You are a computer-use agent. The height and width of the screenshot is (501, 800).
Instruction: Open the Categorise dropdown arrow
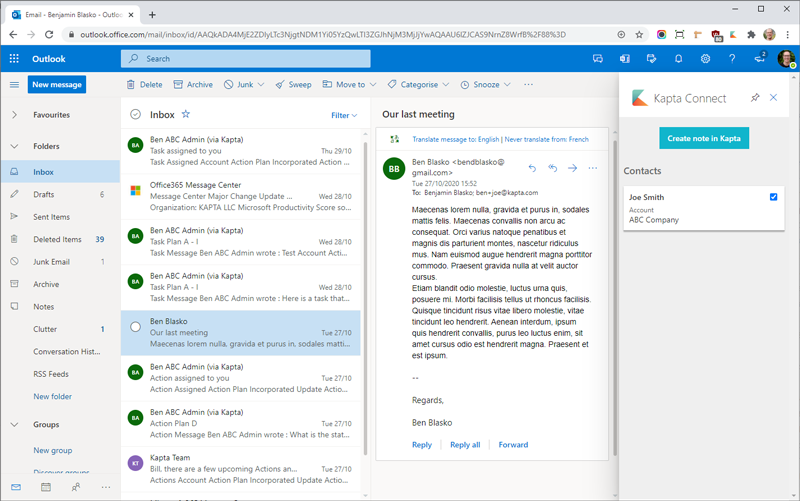[x=445, y=85]
